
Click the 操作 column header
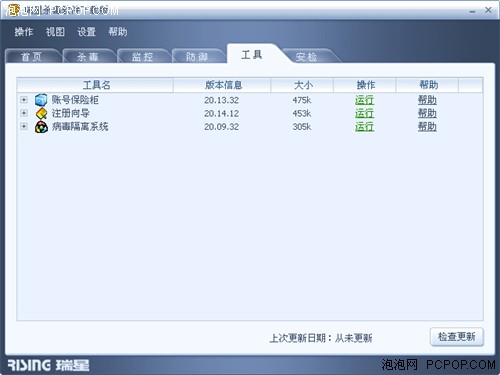365,85
